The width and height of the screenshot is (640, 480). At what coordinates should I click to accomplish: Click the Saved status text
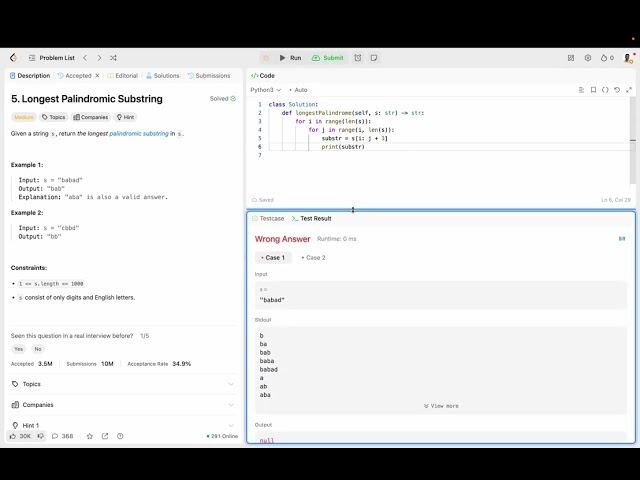click(x=262, y=200)
